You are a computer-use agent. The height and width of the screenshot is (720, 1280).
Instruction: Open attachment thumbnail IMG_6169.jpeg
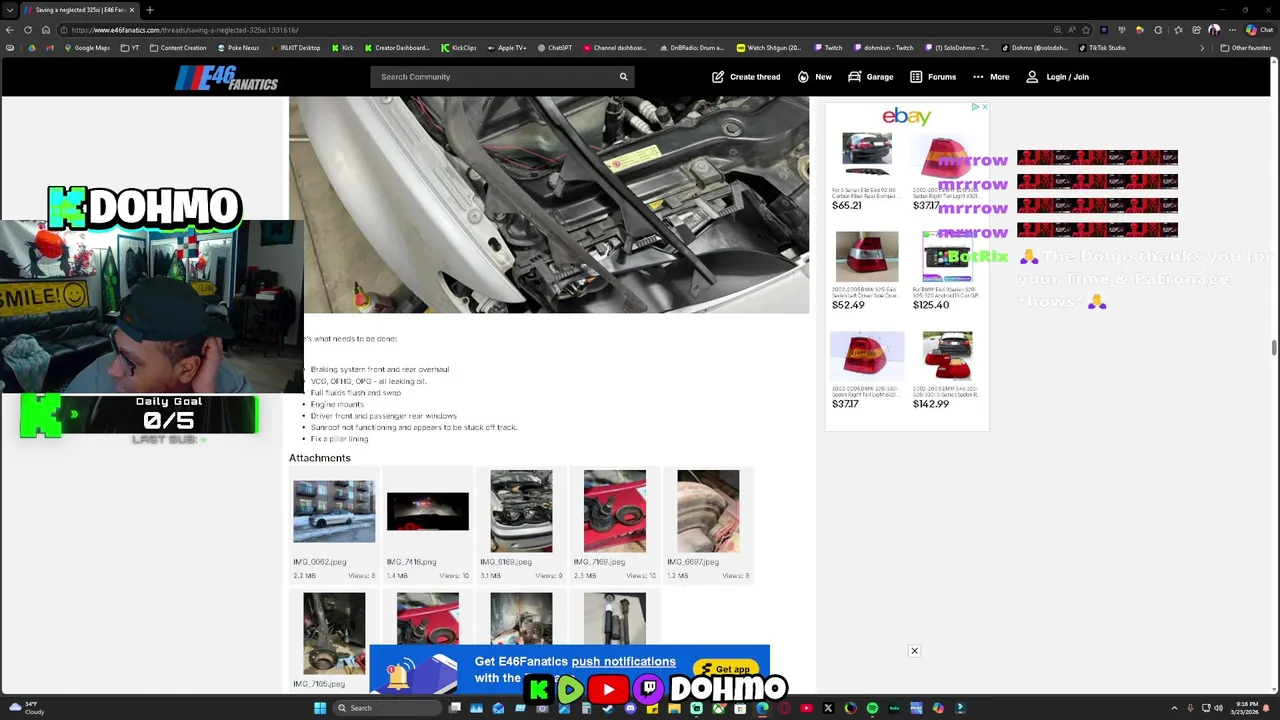coord(521,511)
